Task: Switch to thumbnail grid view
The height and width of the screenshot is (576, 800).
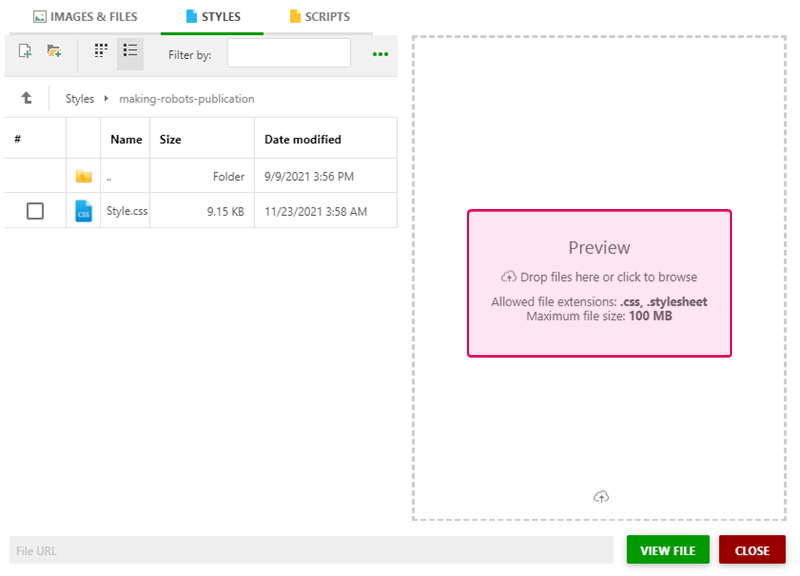Action: [100, 51]
